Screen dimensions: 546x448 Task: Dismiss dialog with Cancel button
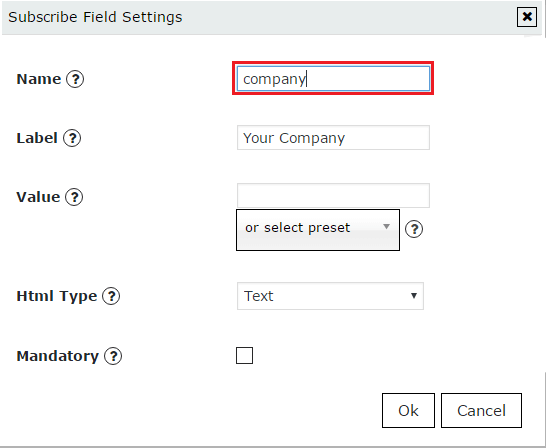tap(481, 410)
